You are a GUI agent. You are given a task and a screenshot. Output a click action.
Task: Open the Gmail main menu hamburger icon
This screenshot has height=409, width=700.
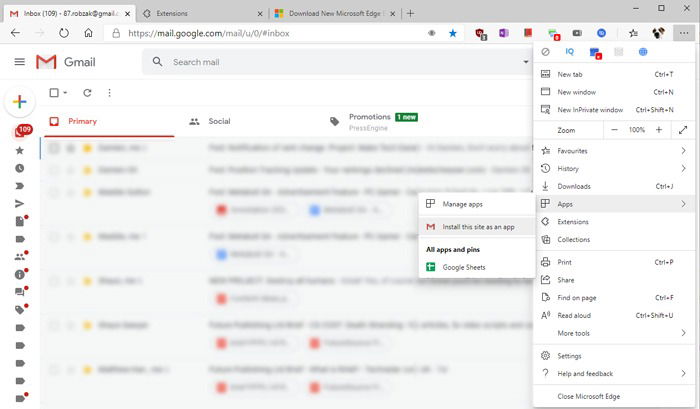[20, 62]
